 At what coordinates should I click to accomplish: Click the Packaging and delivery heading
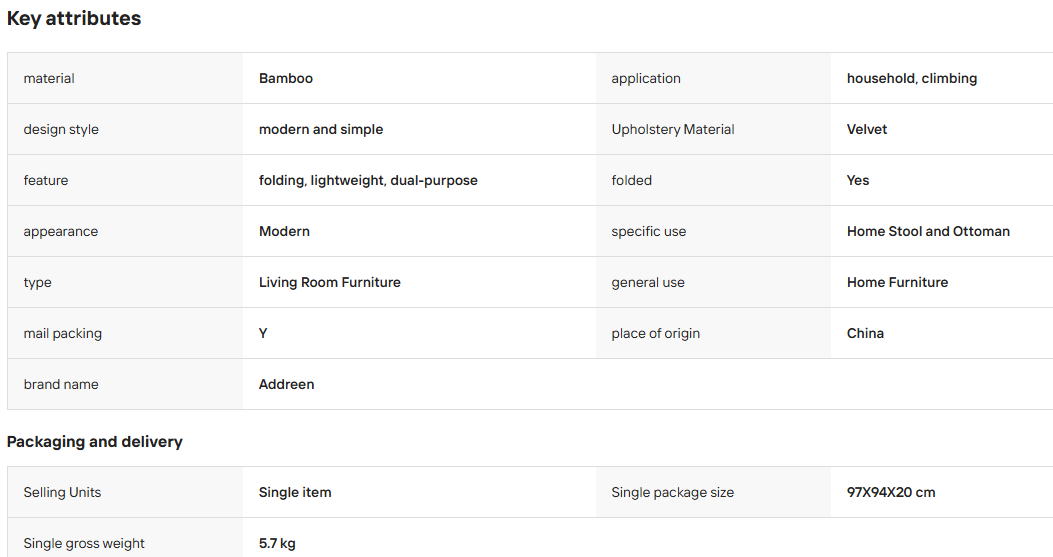point(95,442)
